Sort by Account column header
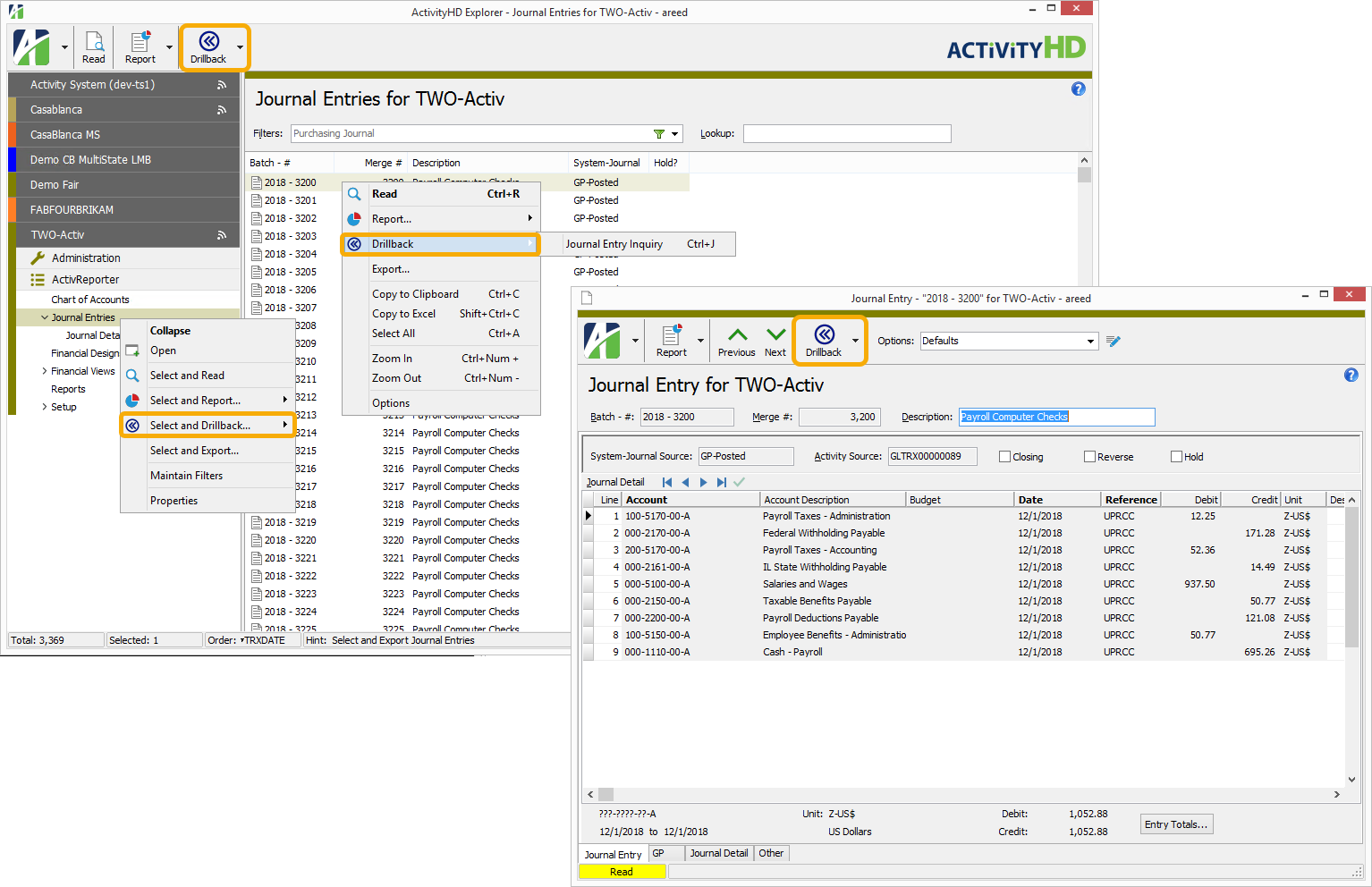This screenshot has width=1372, height=887. 691,500
